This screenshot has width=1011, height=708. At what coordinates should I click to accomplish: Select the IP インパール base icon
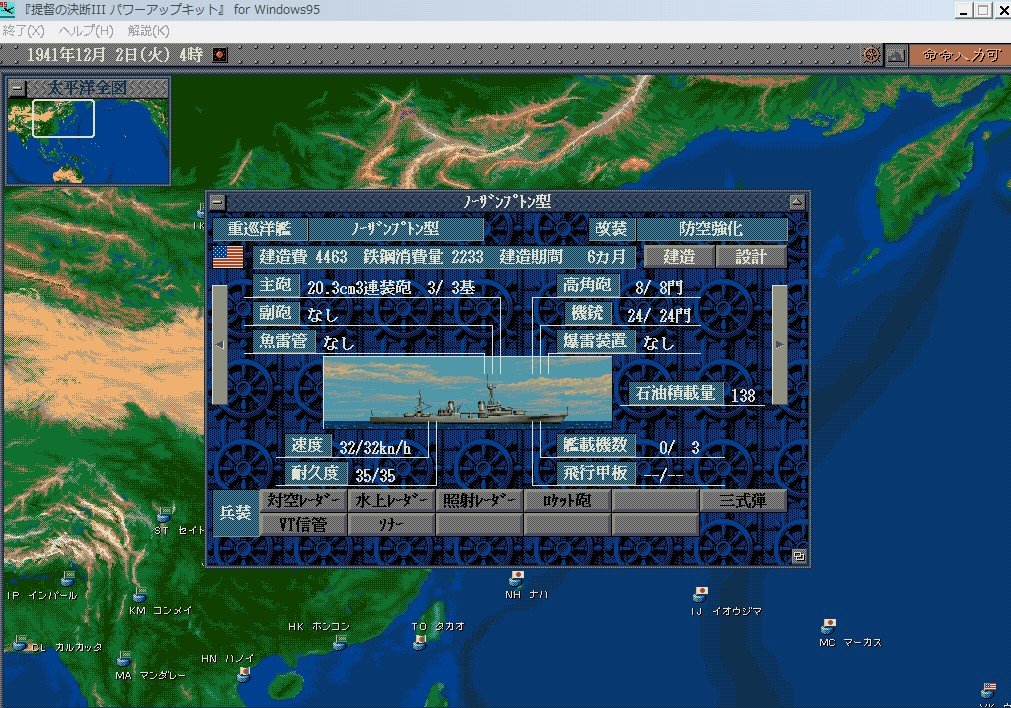pyautogui.click(x=69, y=577)
